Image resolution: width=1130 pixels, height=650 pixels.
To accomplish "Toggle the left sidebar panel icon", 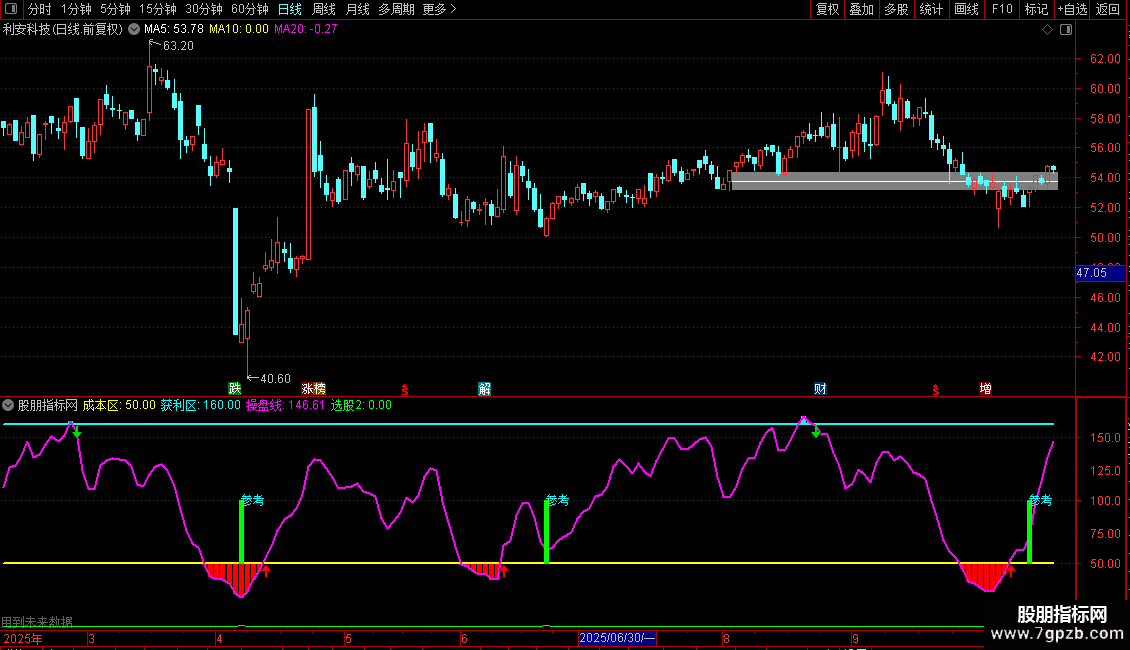I will 10,9.
